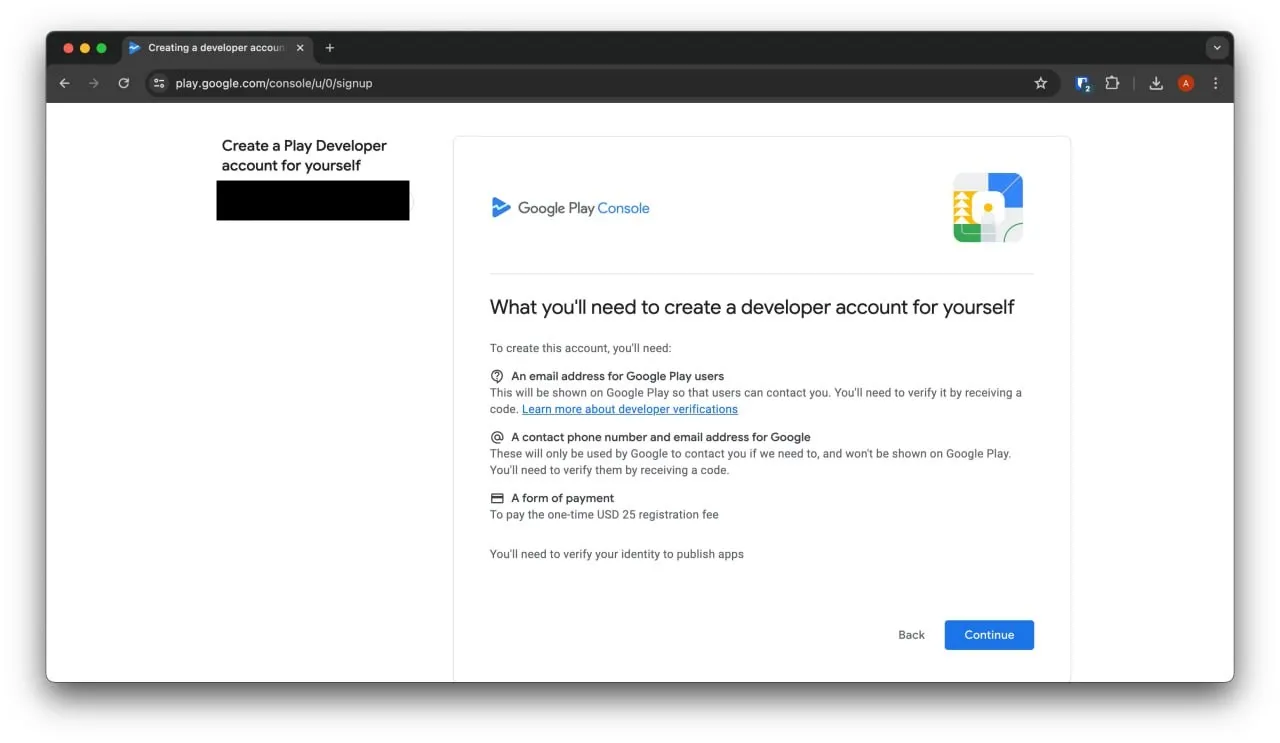Open the password manager extension icon
The height and width of the screenshot is (743, 1280).
point(1083,84)
